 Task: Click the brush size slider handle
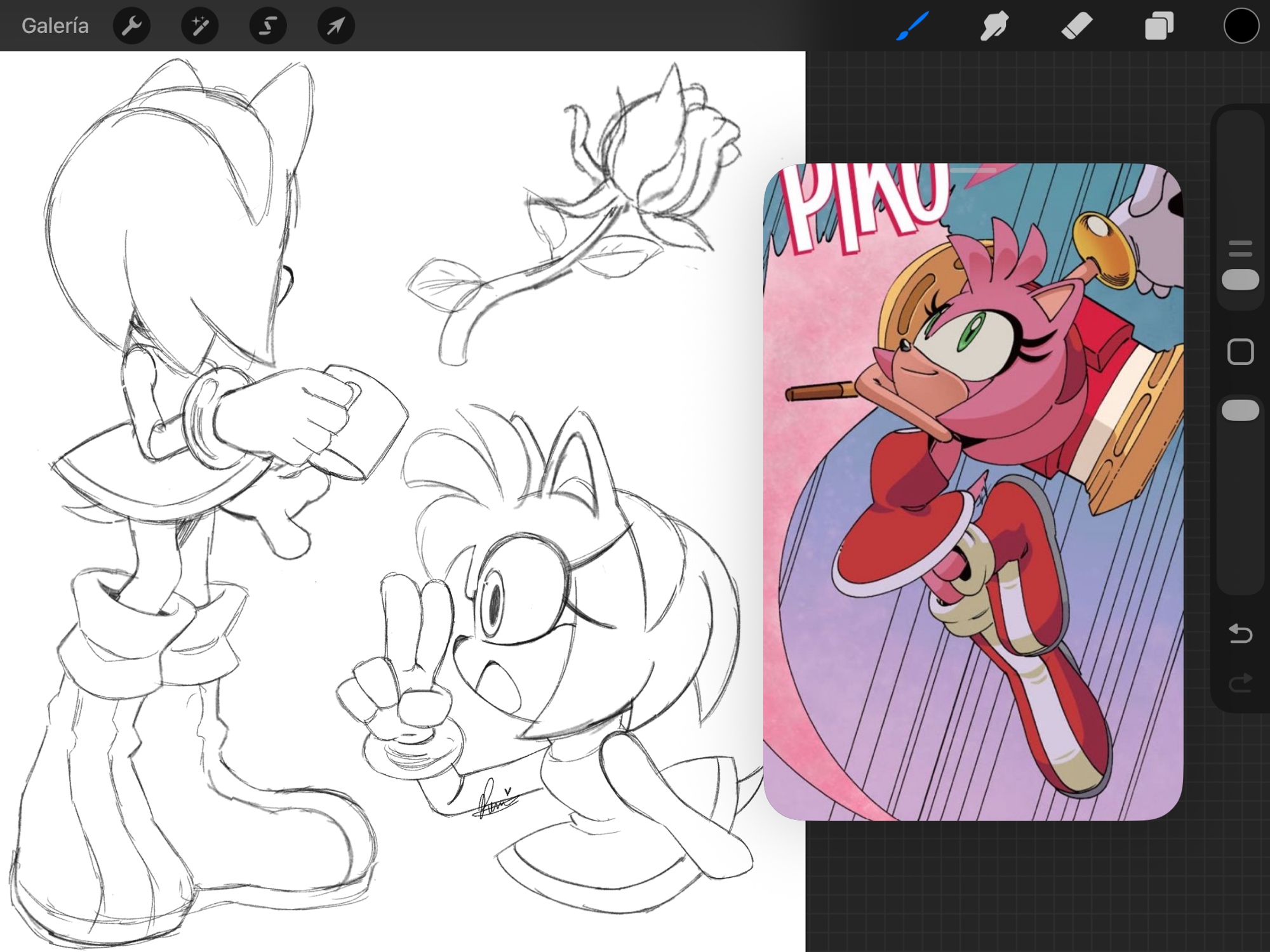coord(1240,280)
